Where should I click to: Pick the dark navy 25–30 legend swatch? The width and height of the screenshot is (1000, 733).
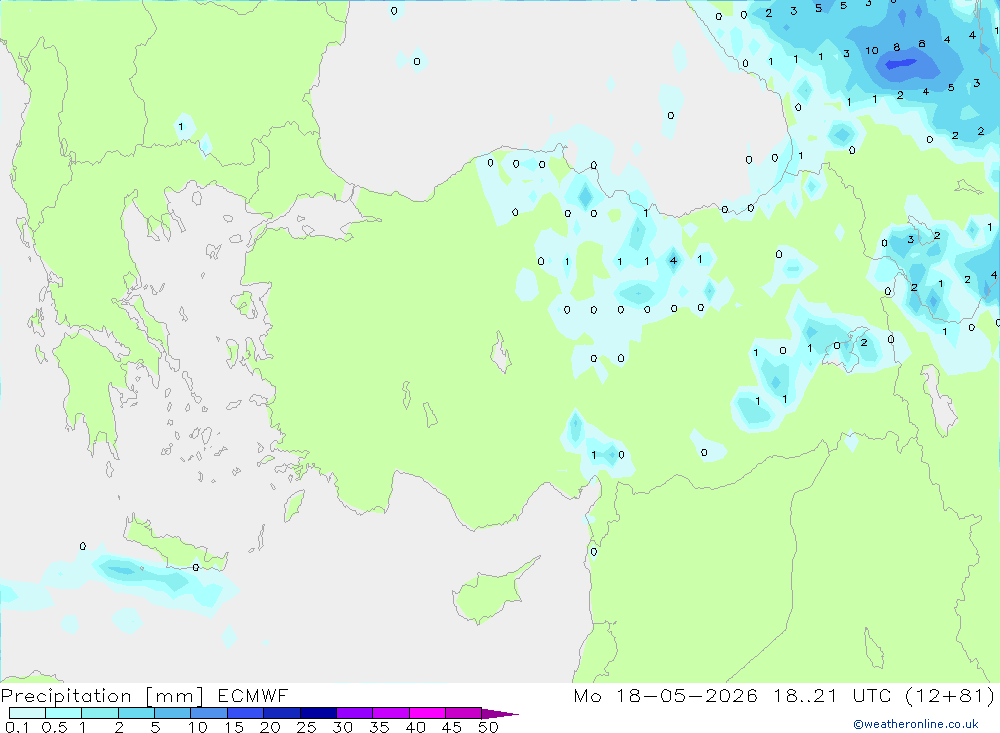click(318, 713)
